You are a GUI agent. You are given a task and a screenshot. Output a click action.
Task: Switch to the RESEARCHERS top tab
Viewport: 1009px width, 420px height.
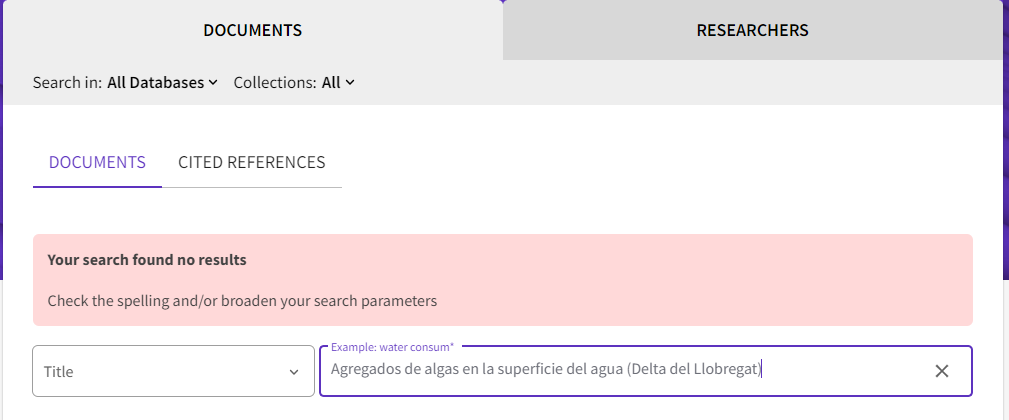click(752, 30)
